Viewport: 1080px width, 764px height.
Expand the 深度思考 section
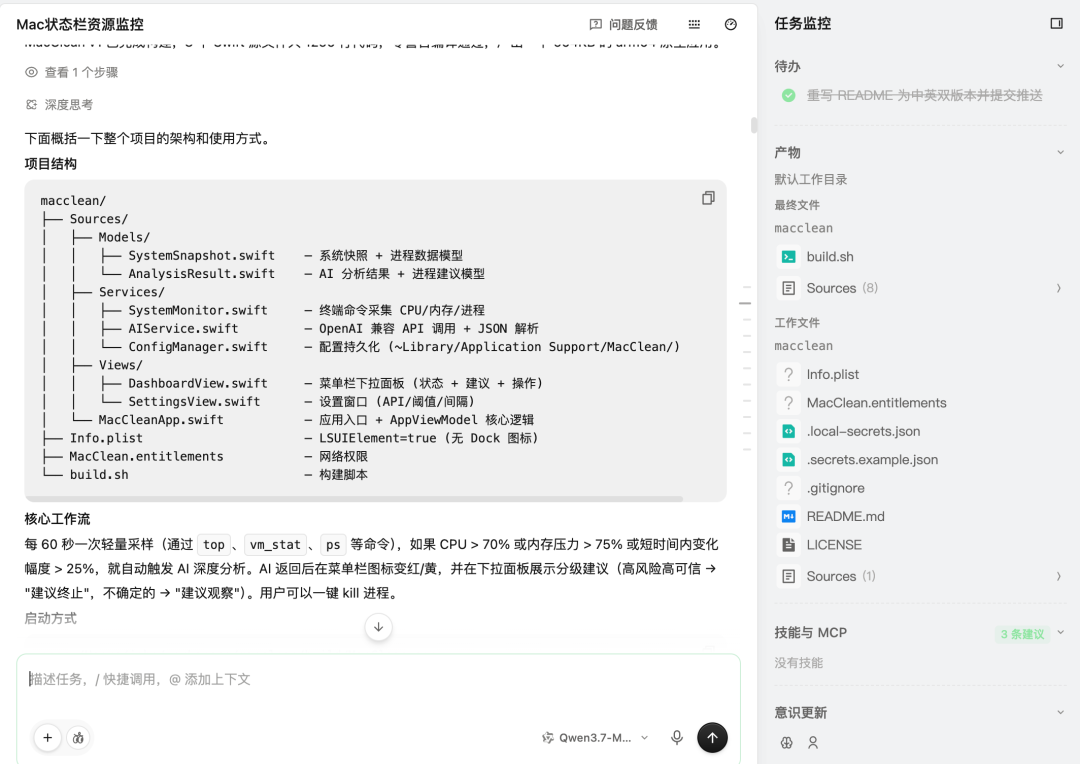(59, 105)
